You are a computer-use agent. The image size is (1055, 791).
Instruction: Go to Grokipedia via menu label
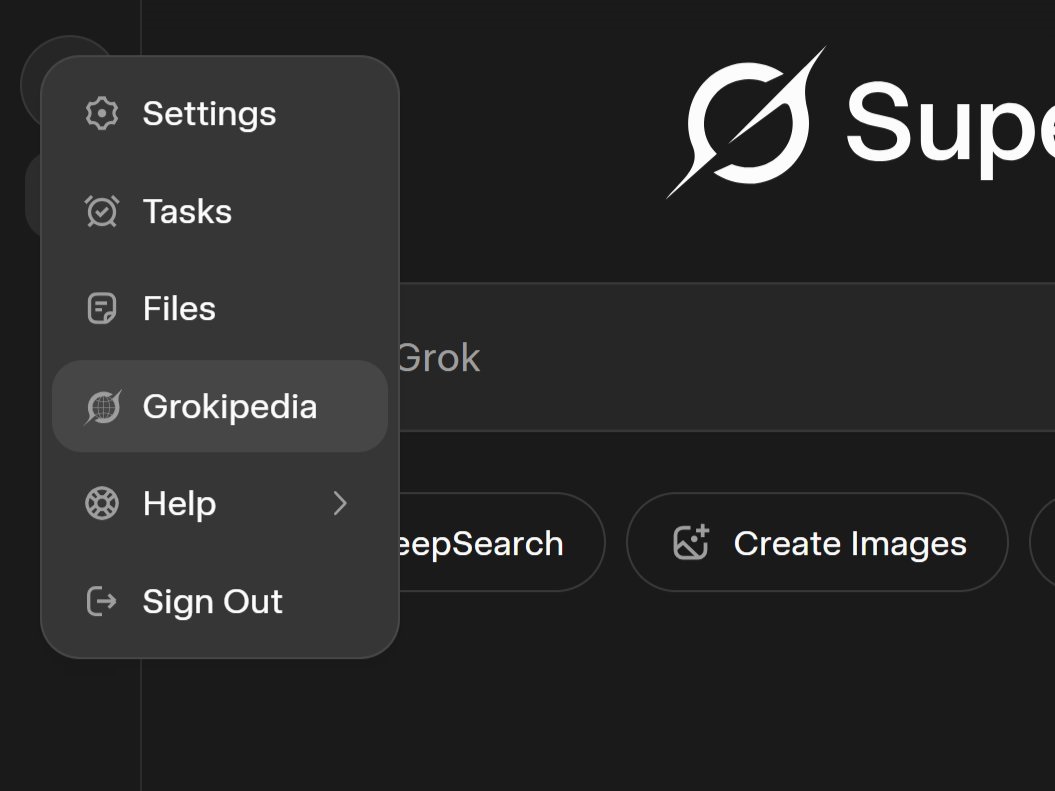pyautogui.click(x=229, y=407)
